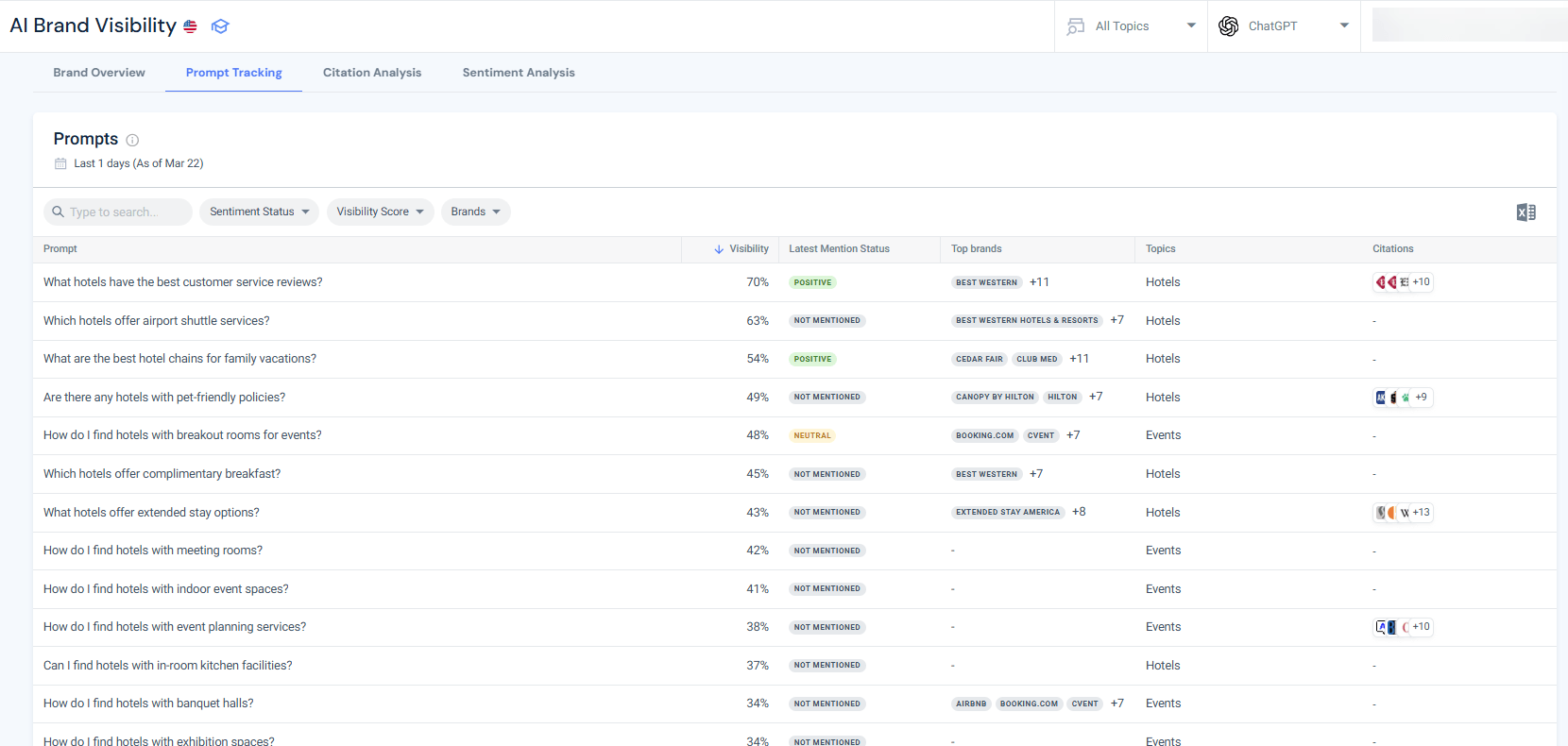Image resolution: width=1568 pixels, height=746 pixels.
Task: Open prompt about complimentary breakfast
Action: (162, 474)
